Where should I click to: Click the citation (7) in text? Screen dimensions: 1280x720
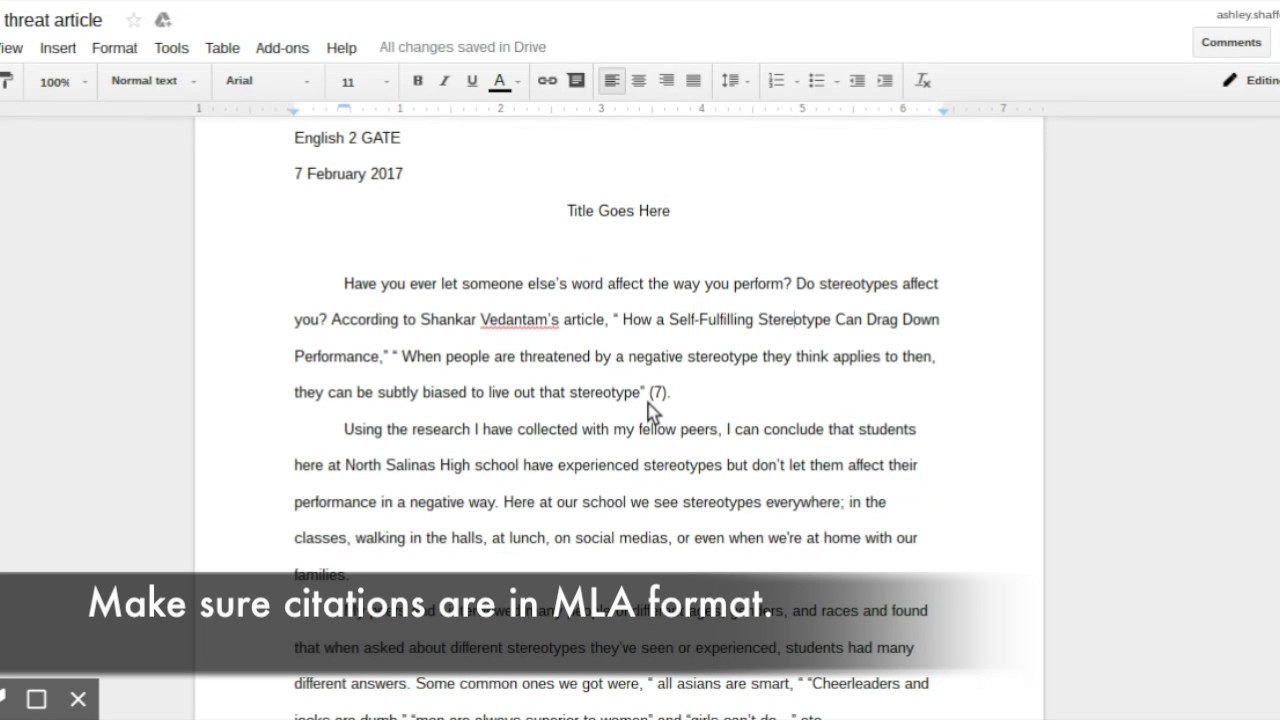point(658,393)
